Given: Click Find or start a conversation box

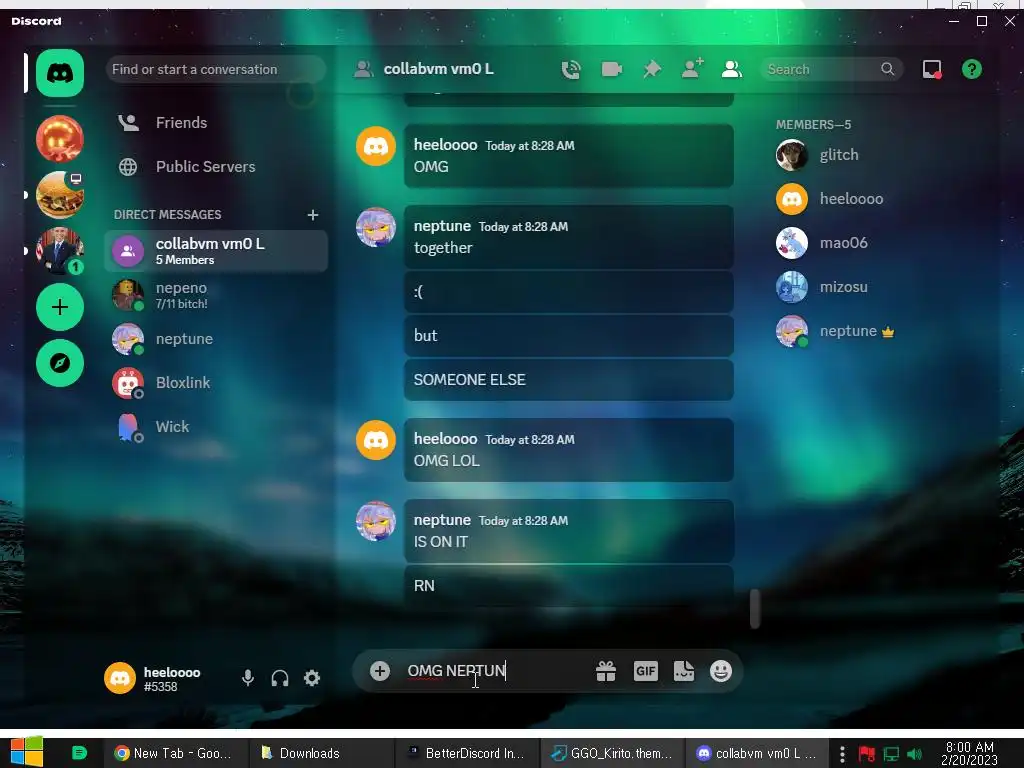Looking at the screenshot, I should click(x=216, y=69).
